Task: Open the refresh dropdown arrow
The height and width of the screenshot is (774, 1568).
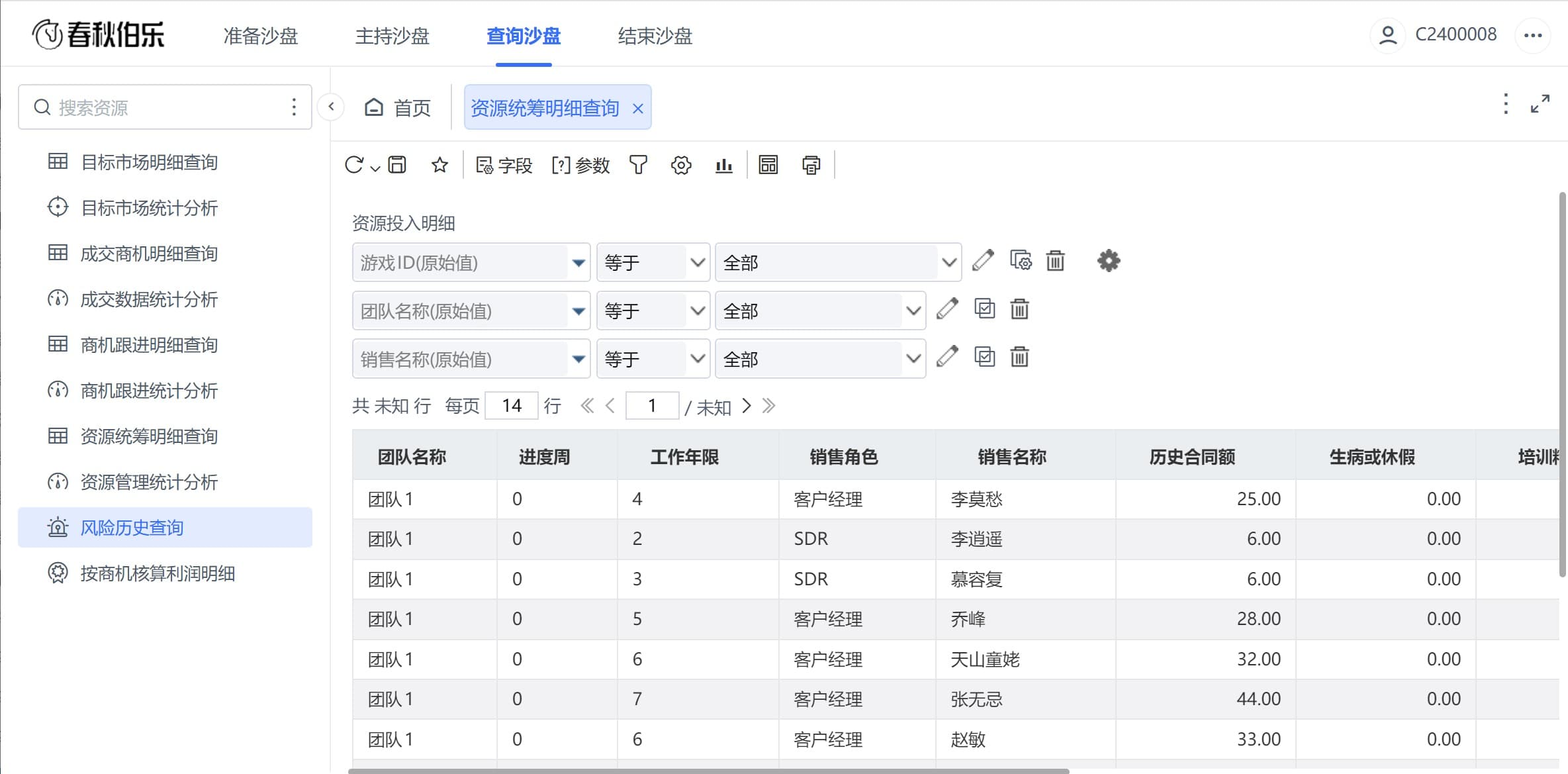Action: [375, 168]
